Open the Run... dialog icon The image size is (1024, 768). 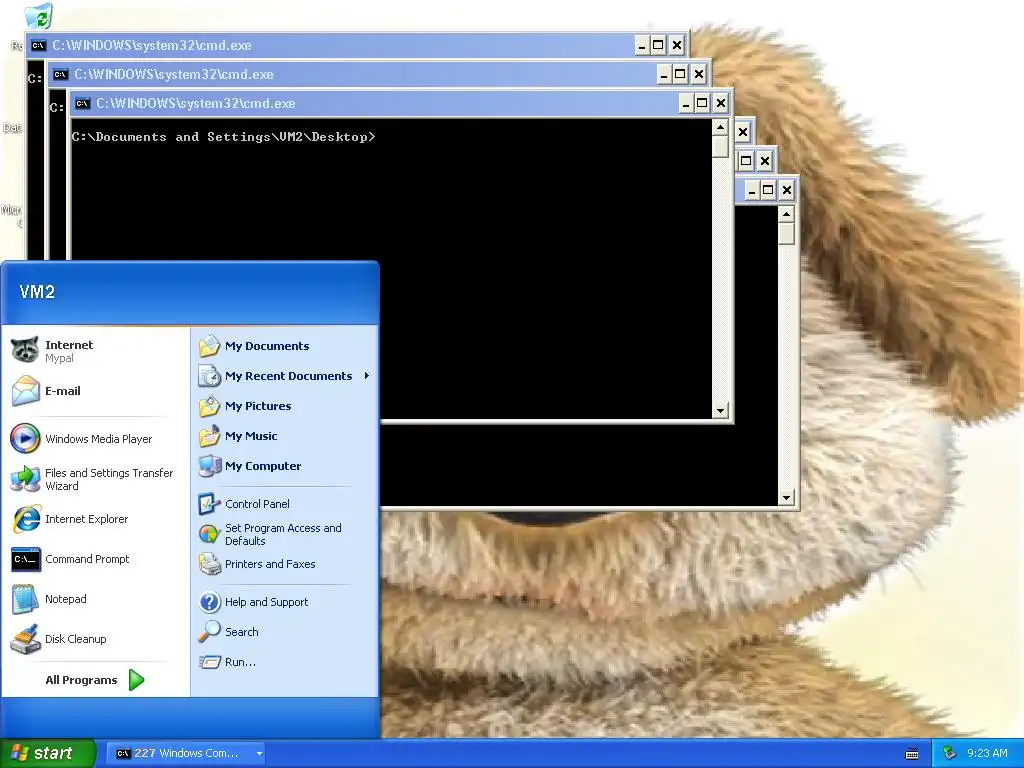point(209,662)
